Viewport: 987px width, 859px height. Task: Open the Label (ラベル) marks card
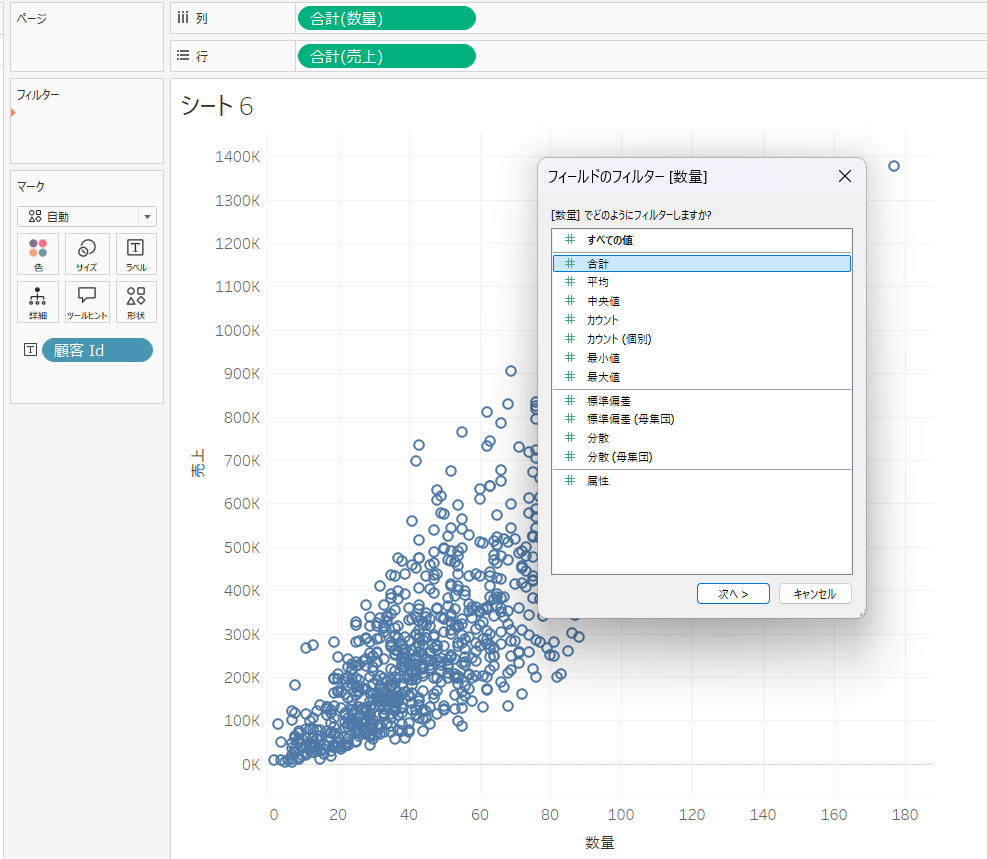136,254
